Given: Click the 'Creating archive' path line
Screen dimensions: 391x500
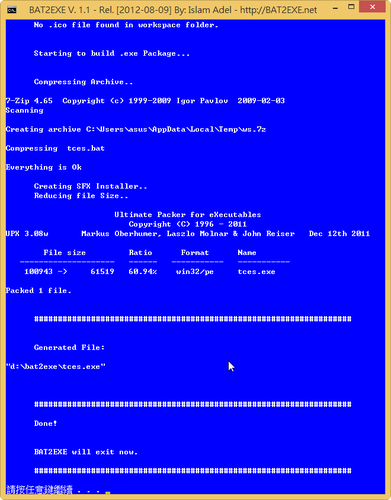Looking at the screenshot, I should click(x=136, y=129).
